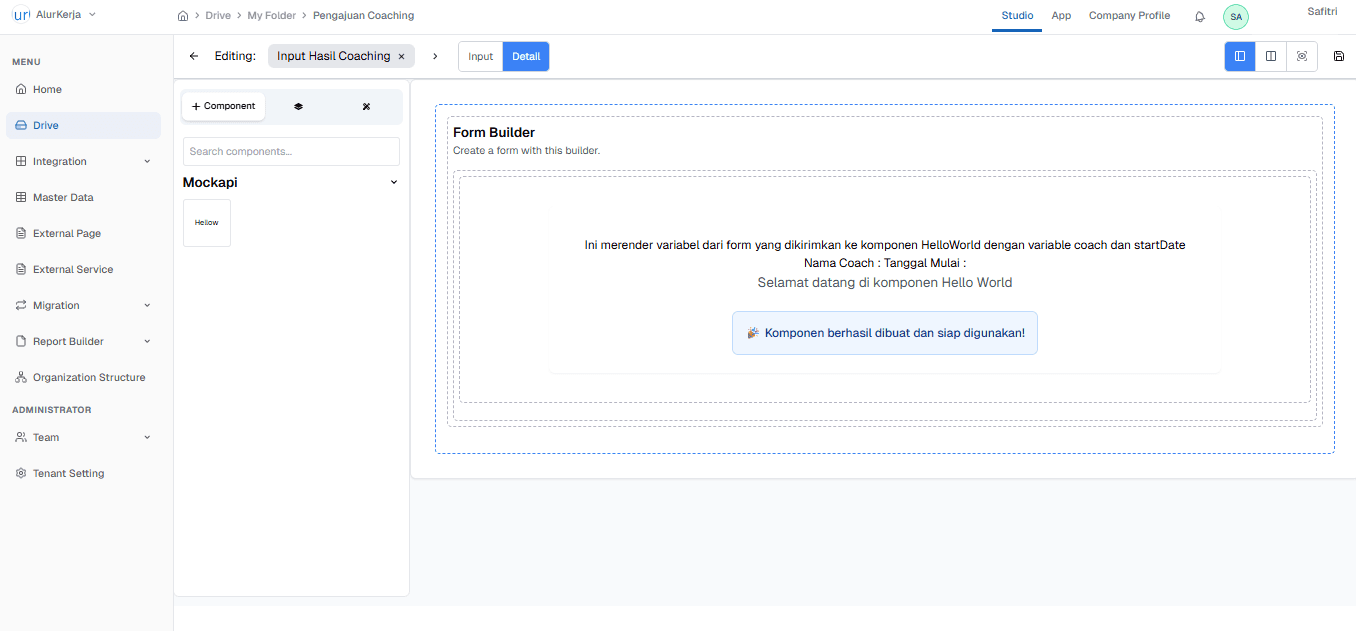Select the left panel layout icon

[1239, 56]
